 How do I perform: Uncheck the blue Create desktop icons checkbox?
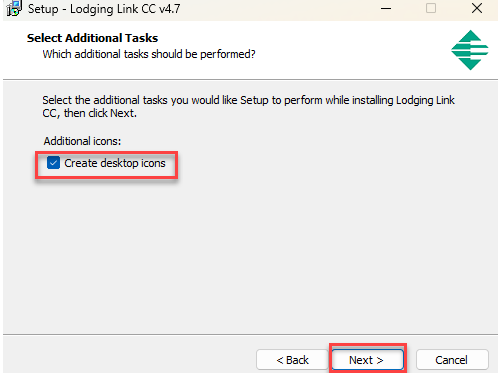point(53,163)
